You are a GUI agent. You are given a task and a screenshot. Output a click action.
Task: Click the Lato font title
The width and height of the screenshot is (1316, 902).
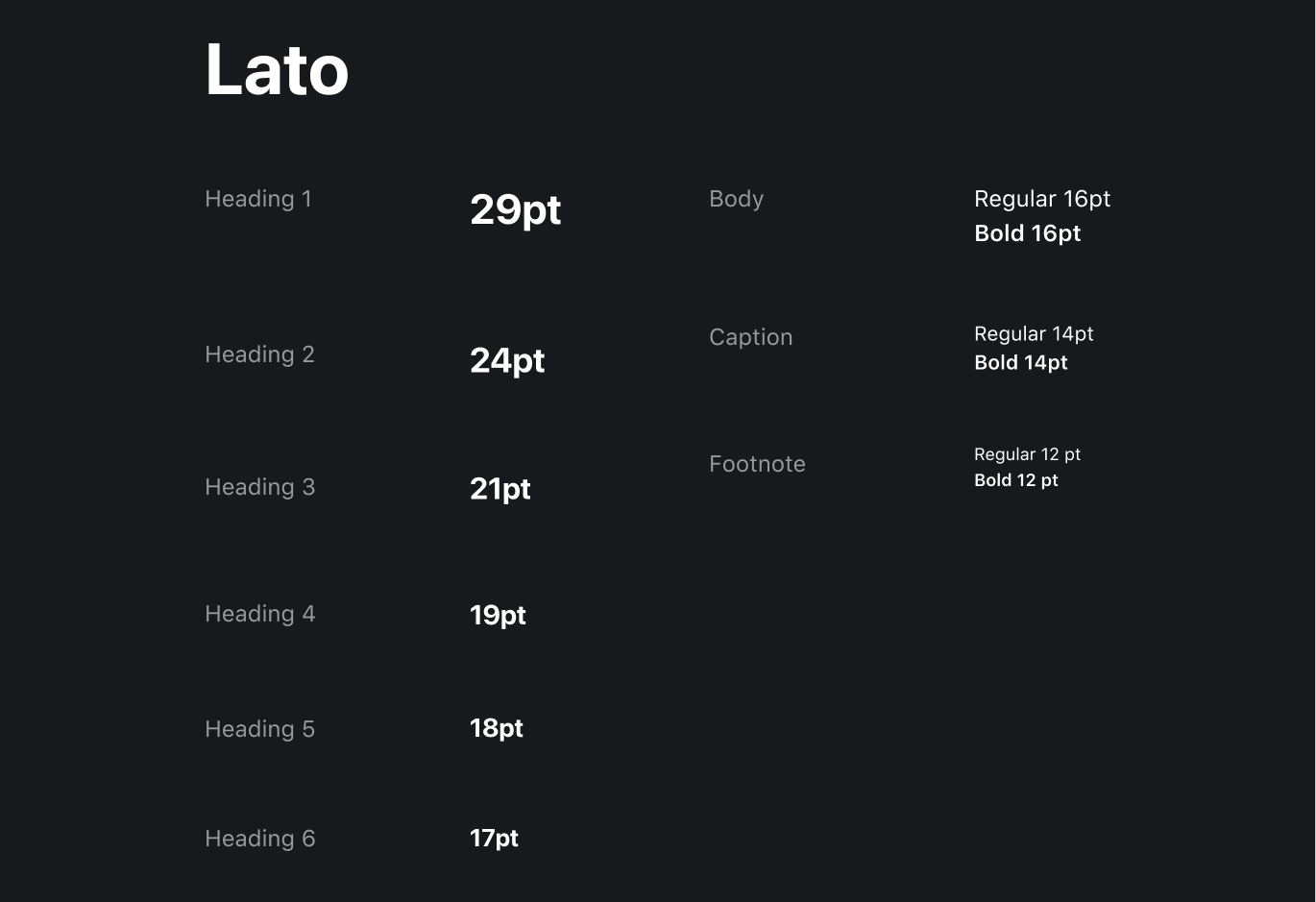click(x=277, y=70)
